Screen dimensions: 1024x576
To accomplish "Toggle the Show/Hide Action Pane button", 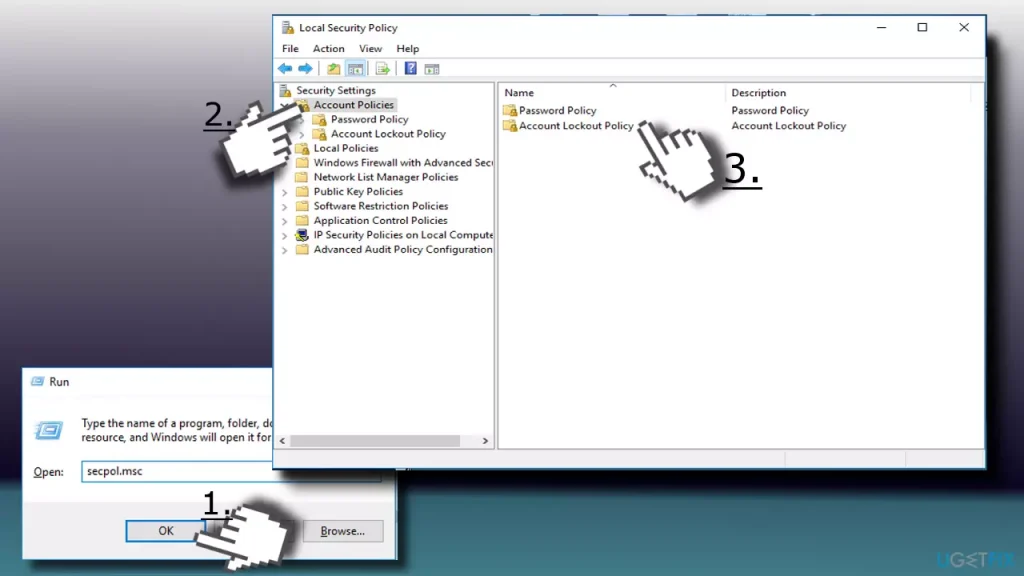I will 432,69.
